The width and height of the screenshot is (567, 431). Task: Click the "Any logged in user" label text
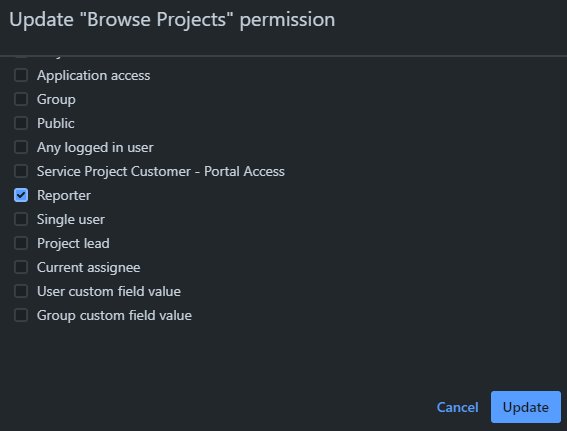(95, 148)
